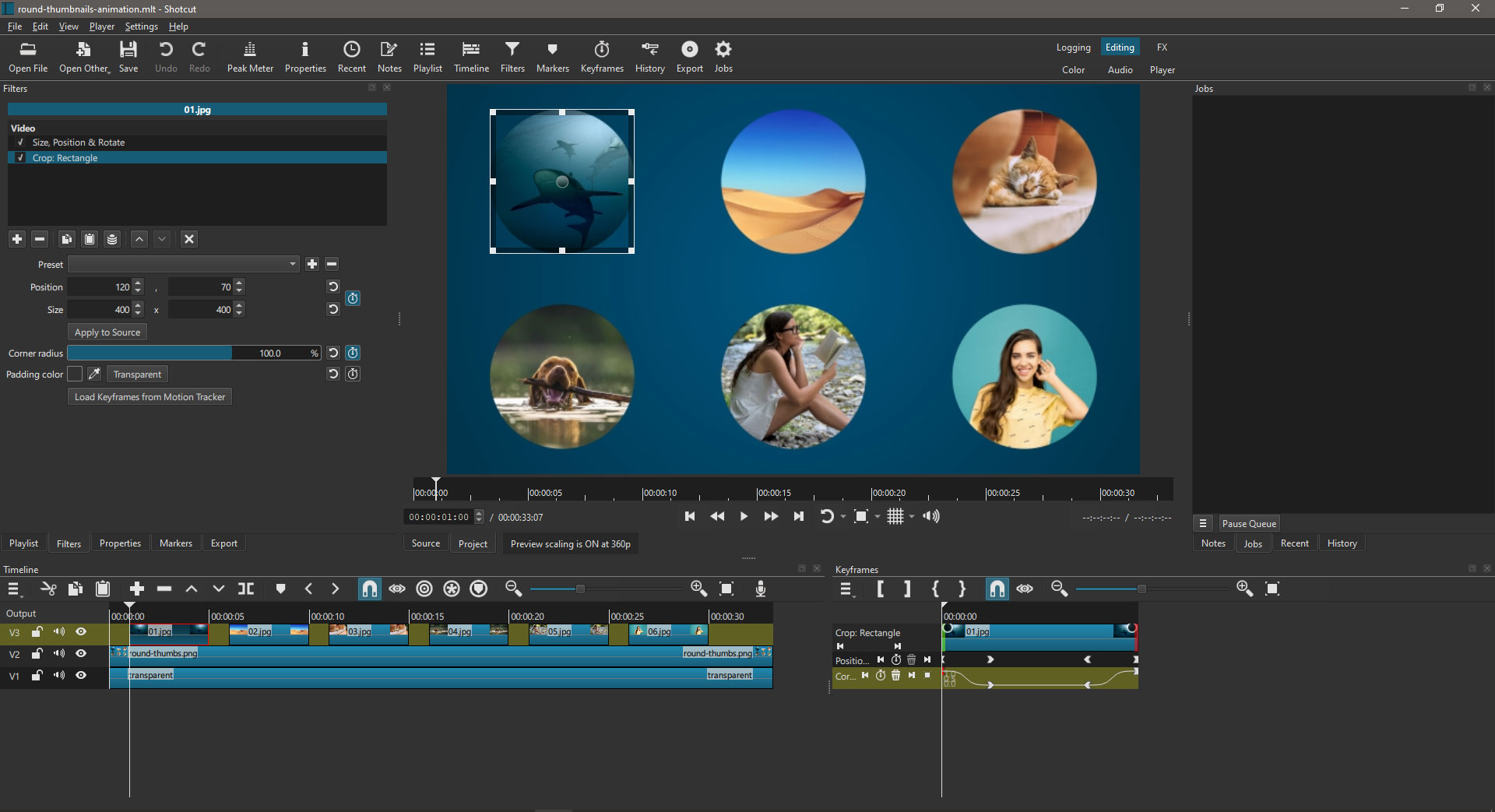Image resolution: width=1495 pixels, height=812 pixels.
Task: Split clip at playhead
Action: pyautogui.click(x=246, y=589)
